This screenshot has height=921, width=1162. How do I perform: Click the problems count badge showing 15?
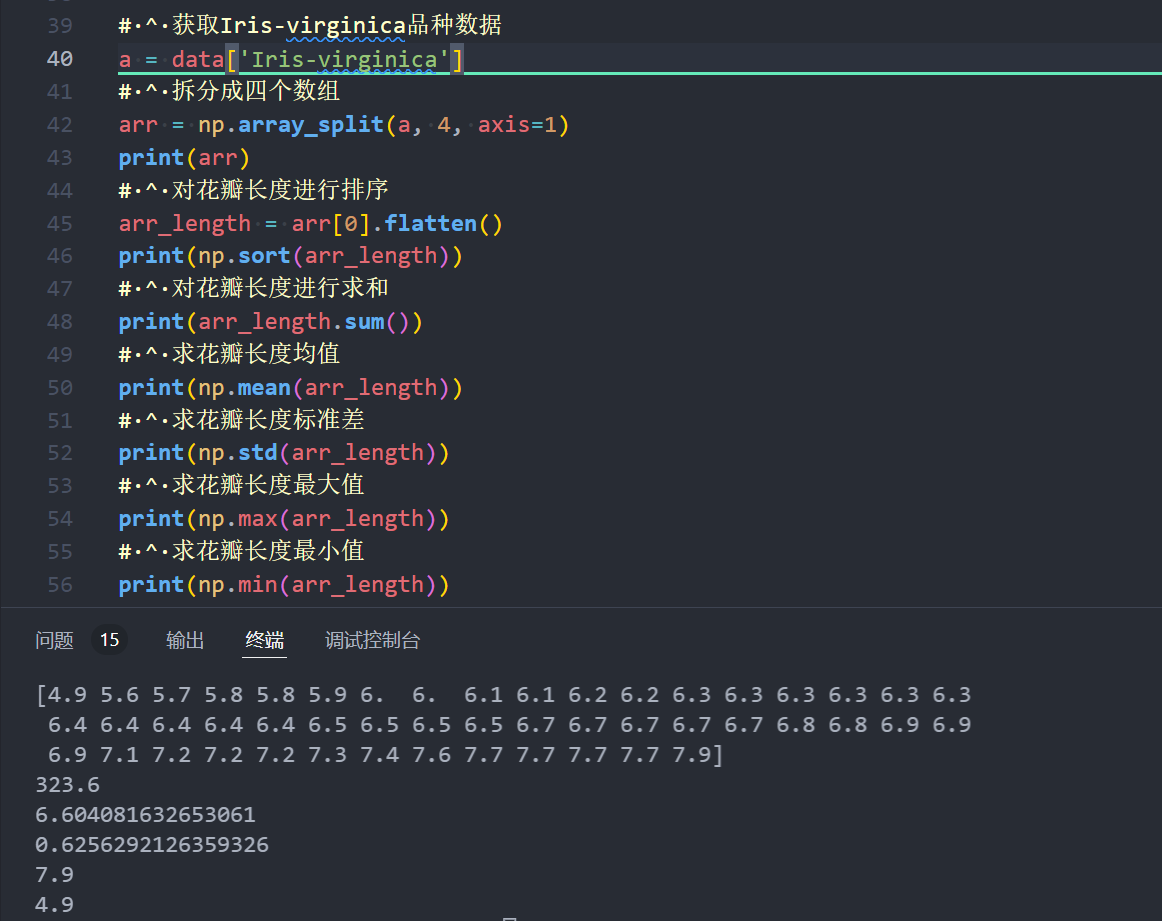[x=109, y=639]
